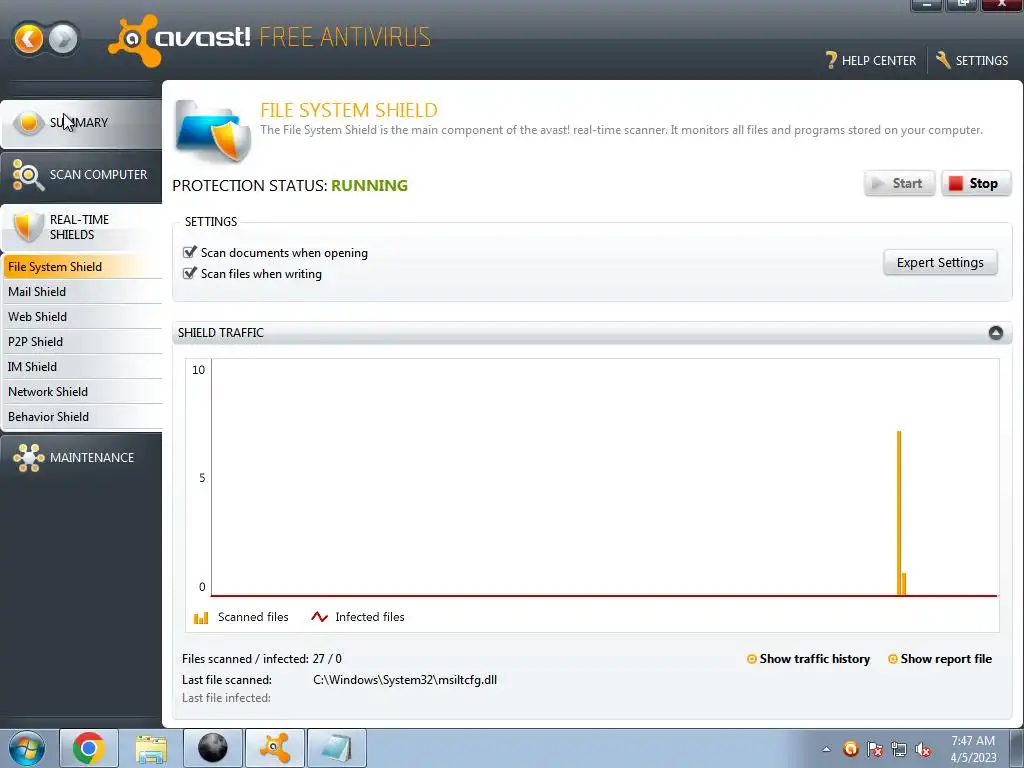Show report file

[940, 659]
